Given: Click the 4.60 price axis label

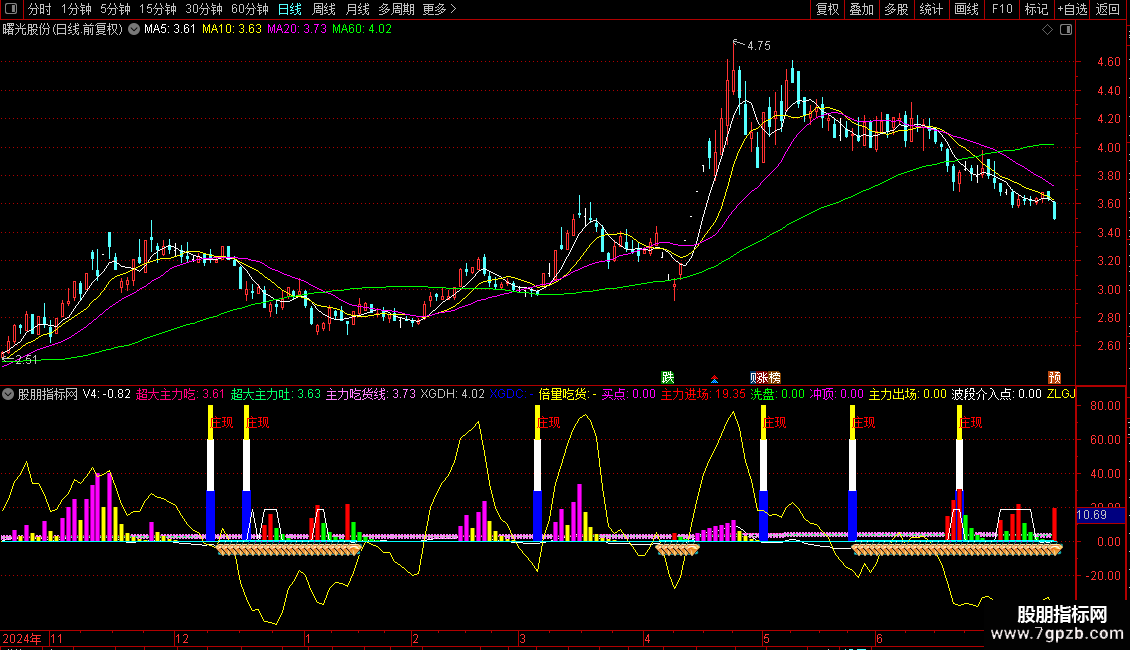Looking at the screenshot, I should pos(1108,62).
